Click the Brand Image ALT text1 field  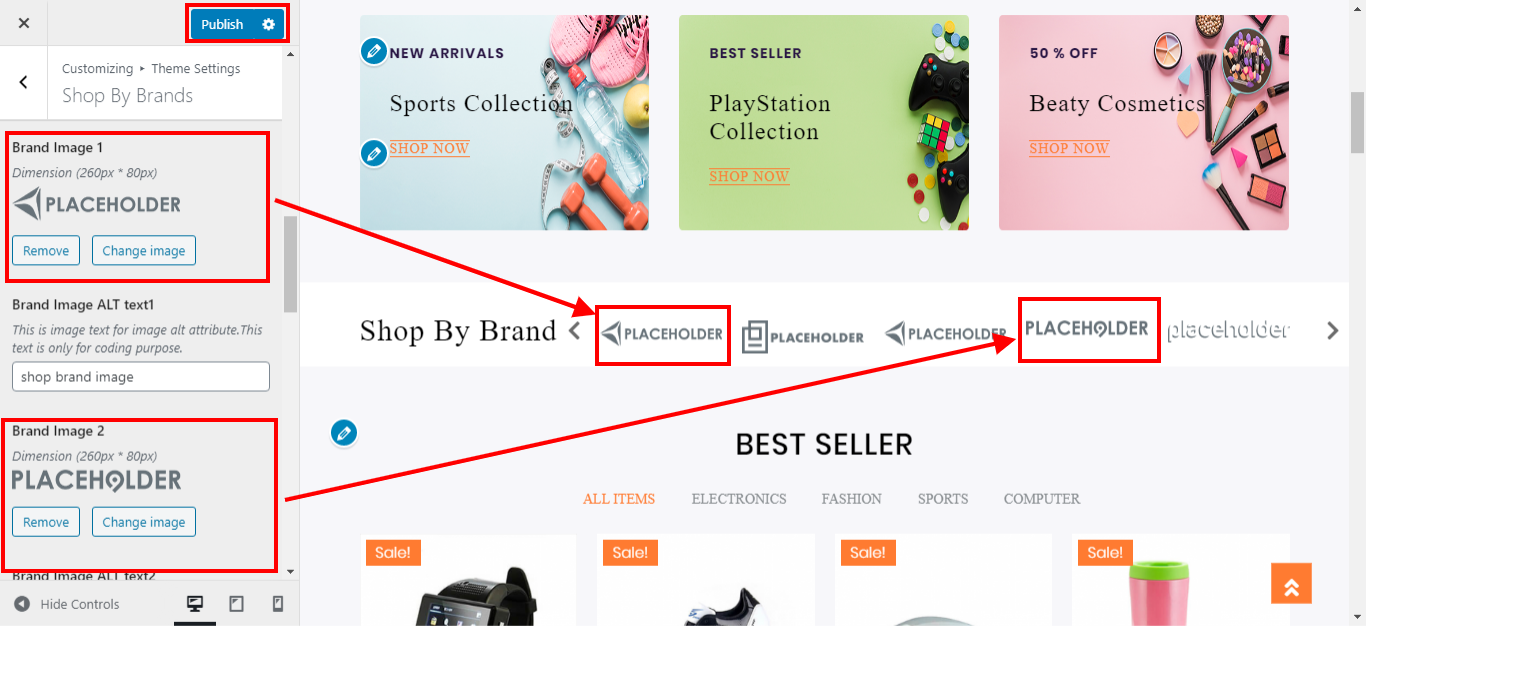[x=141, y=377]
